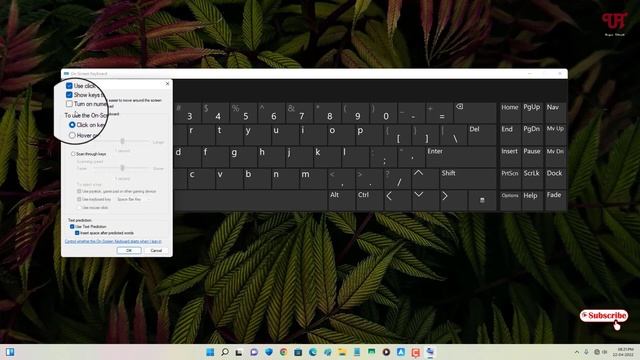Tap the letter h key
This screenshot has width=640, height=360.
click(x=270, y=156)
